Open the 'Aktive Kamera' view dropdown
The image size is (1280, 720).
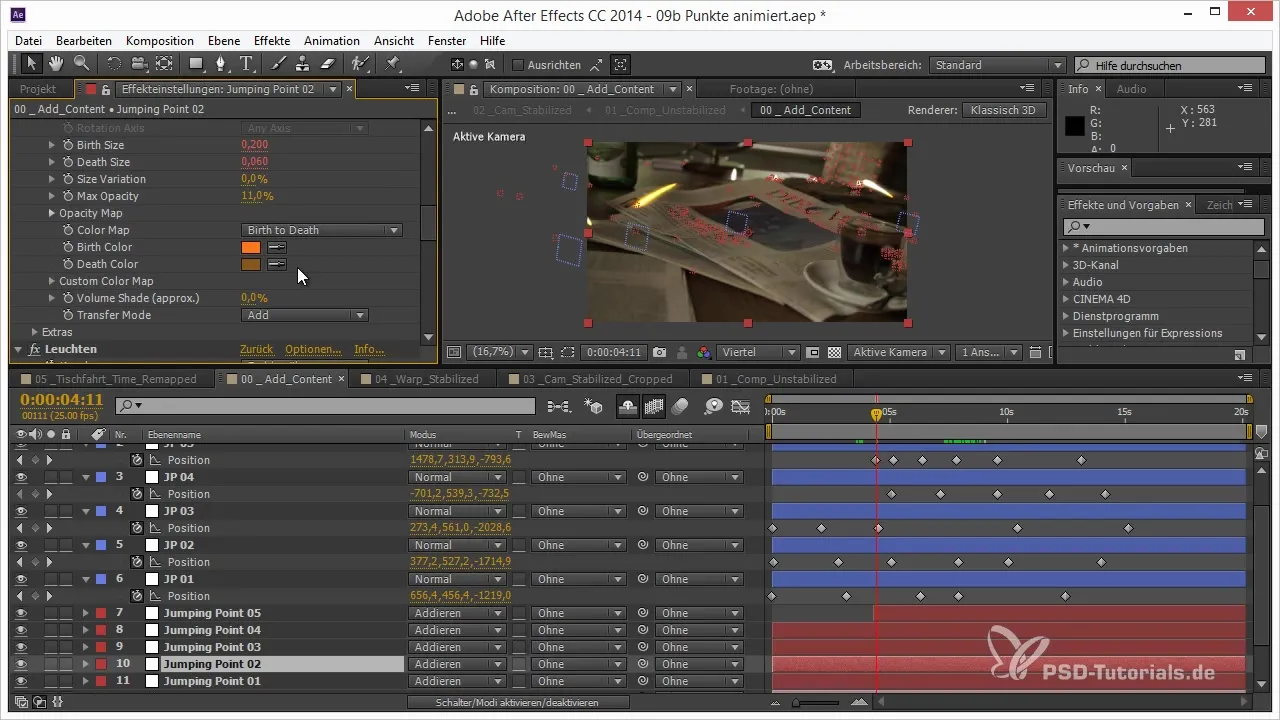pyautogui.click(x=900, y=353)
